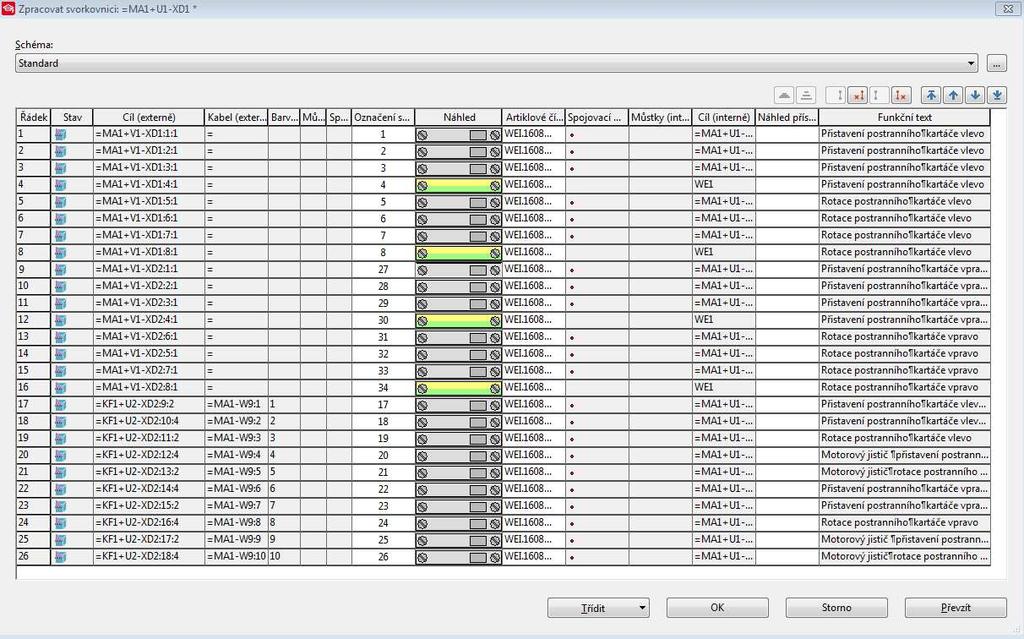Click the Cíl (externě) column header

click(149, 118)
